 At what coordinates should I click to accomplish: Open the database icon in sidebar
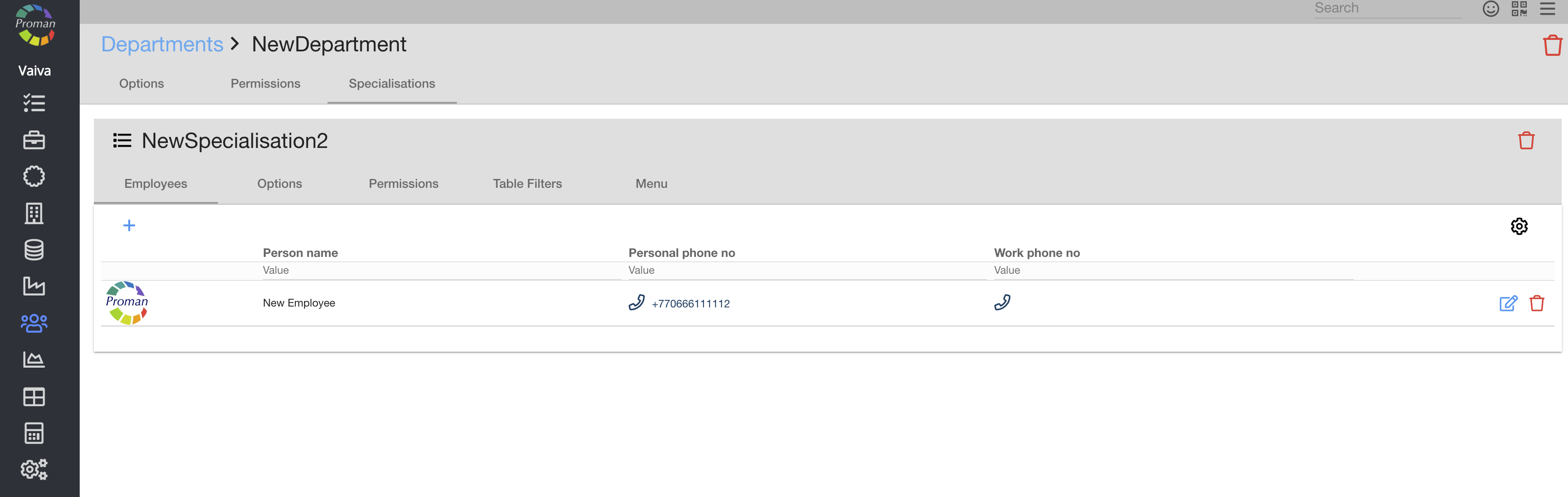[34, 250]
